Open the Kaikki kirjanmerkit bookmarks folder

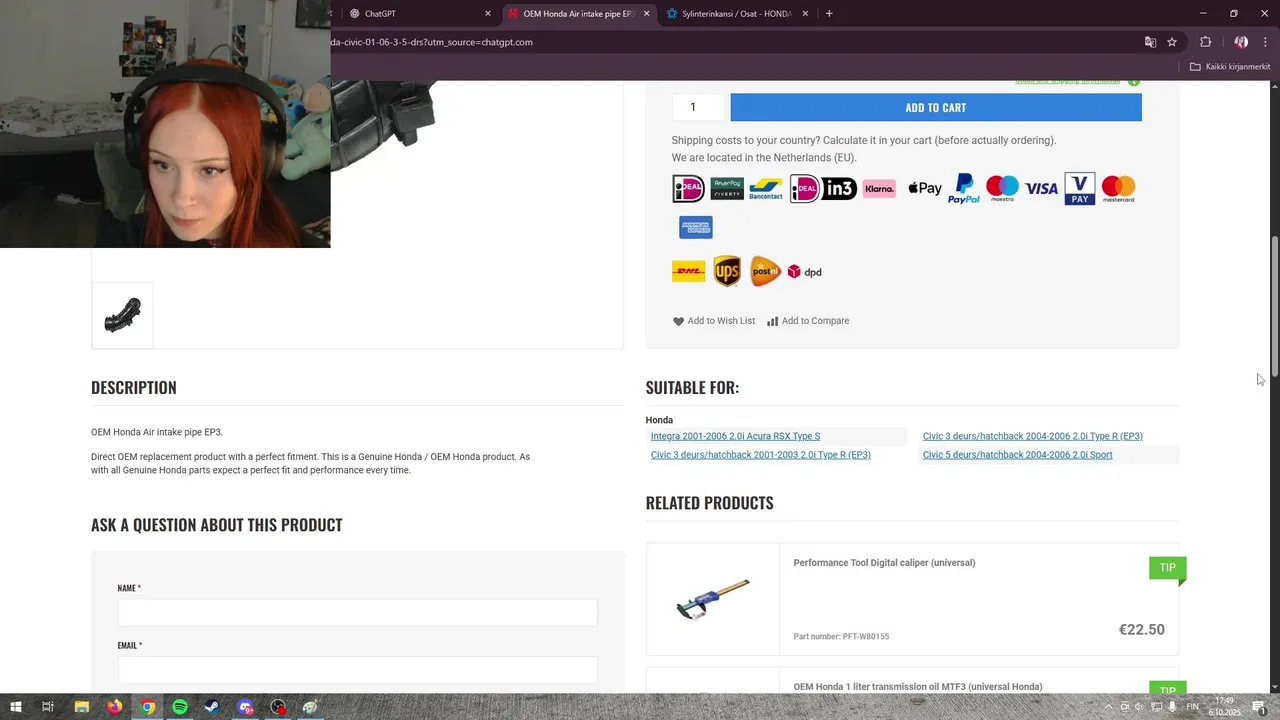click(1230, 67)
